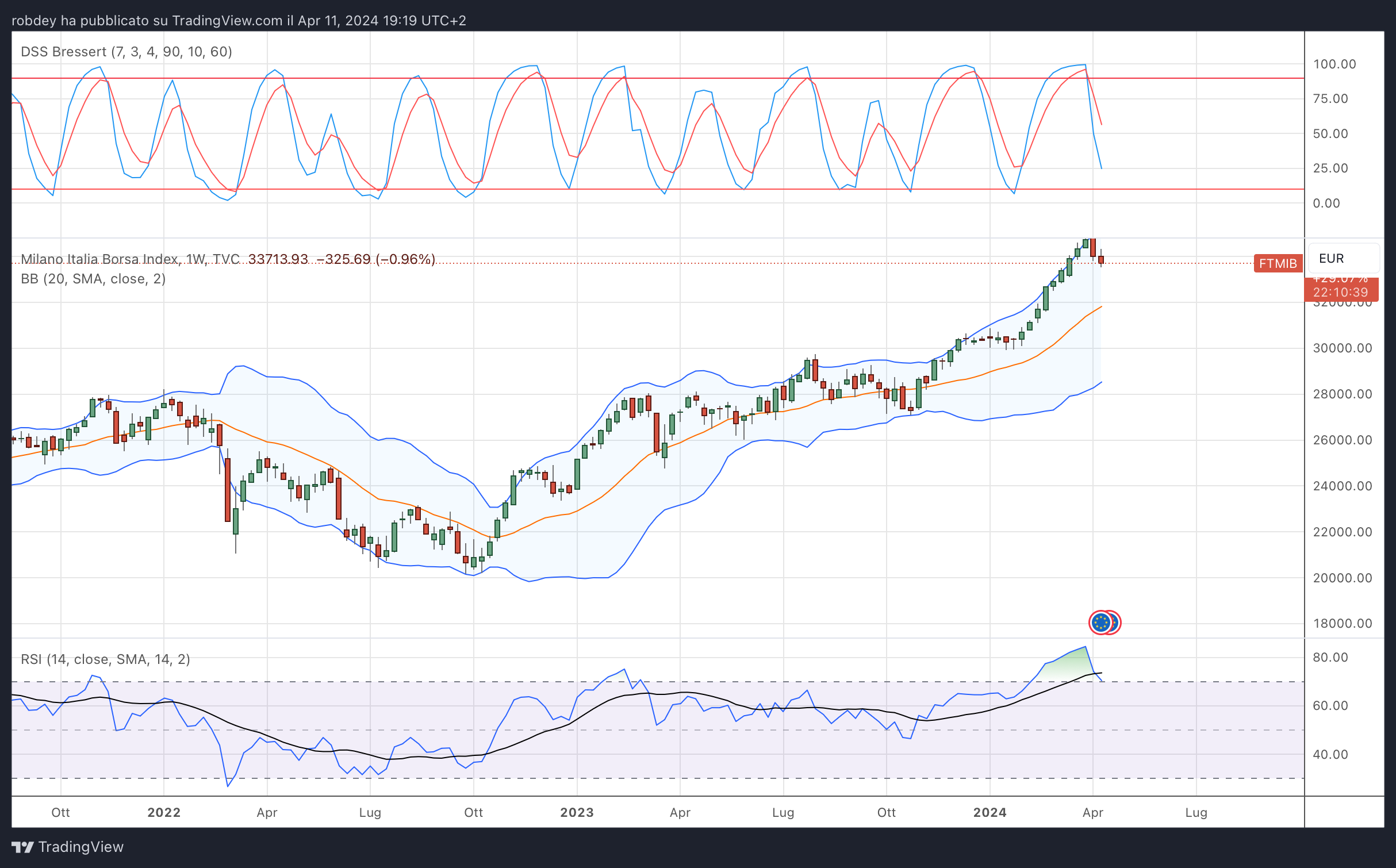The width and height of the screenshot is (1396, 868).
Task: Click the 24000.00 price axis label
Action: (1343, 486)
